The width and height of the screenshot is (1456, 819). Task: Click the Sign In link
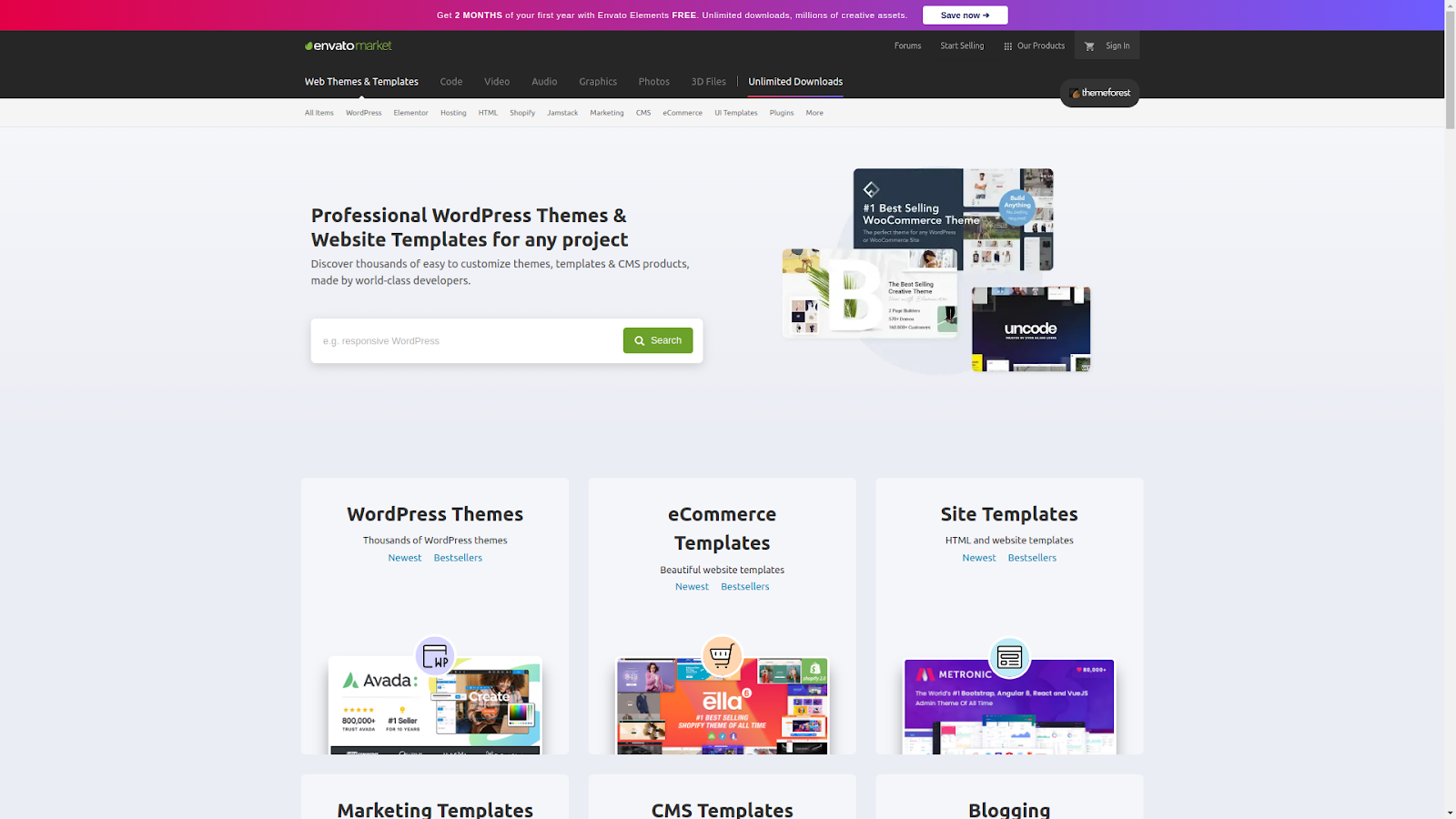click(x=1117, y=45)
